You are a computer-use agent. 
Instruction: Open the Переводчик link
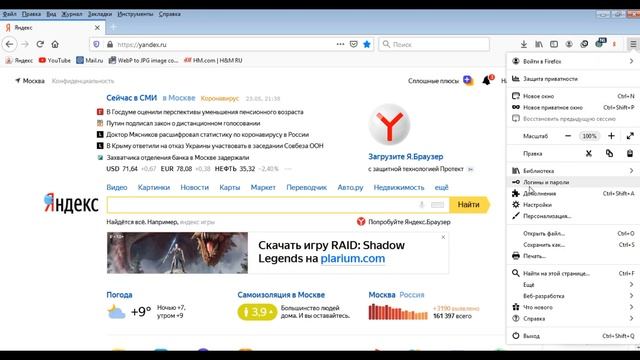tap(307, 187)
